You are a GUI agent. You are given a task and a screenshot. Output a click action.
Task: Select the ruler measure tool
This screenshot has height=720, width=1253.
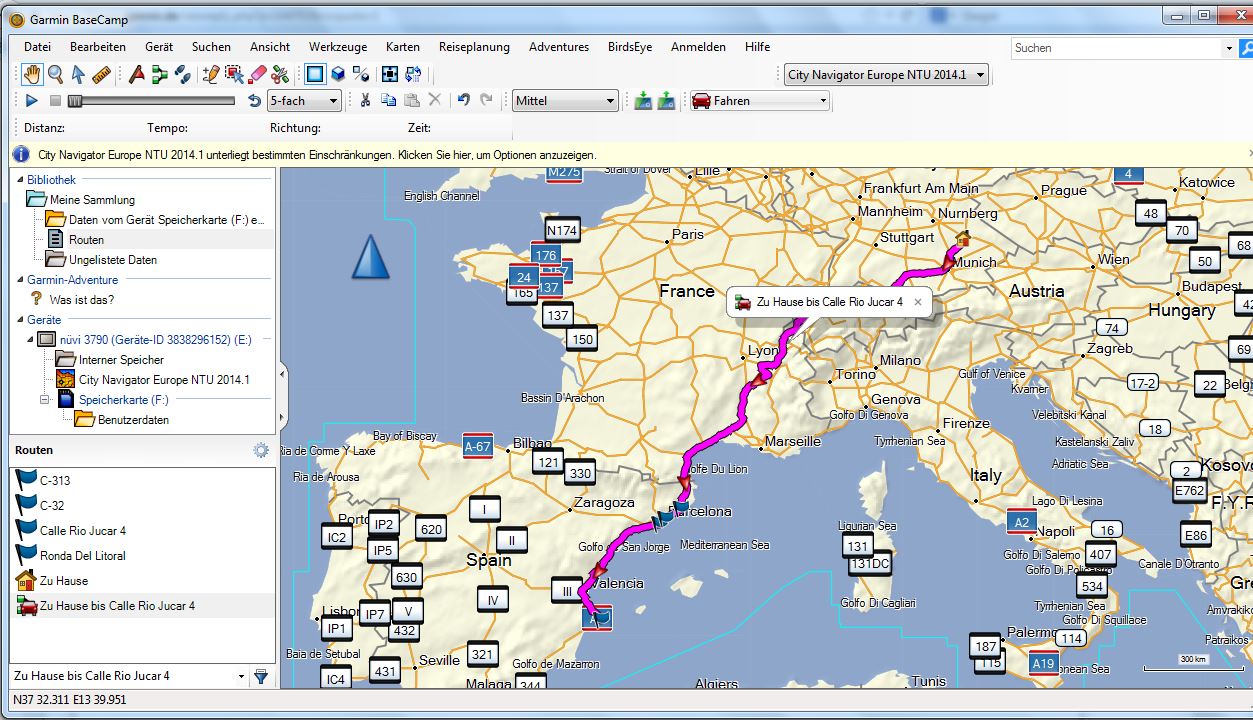(101, 74)
